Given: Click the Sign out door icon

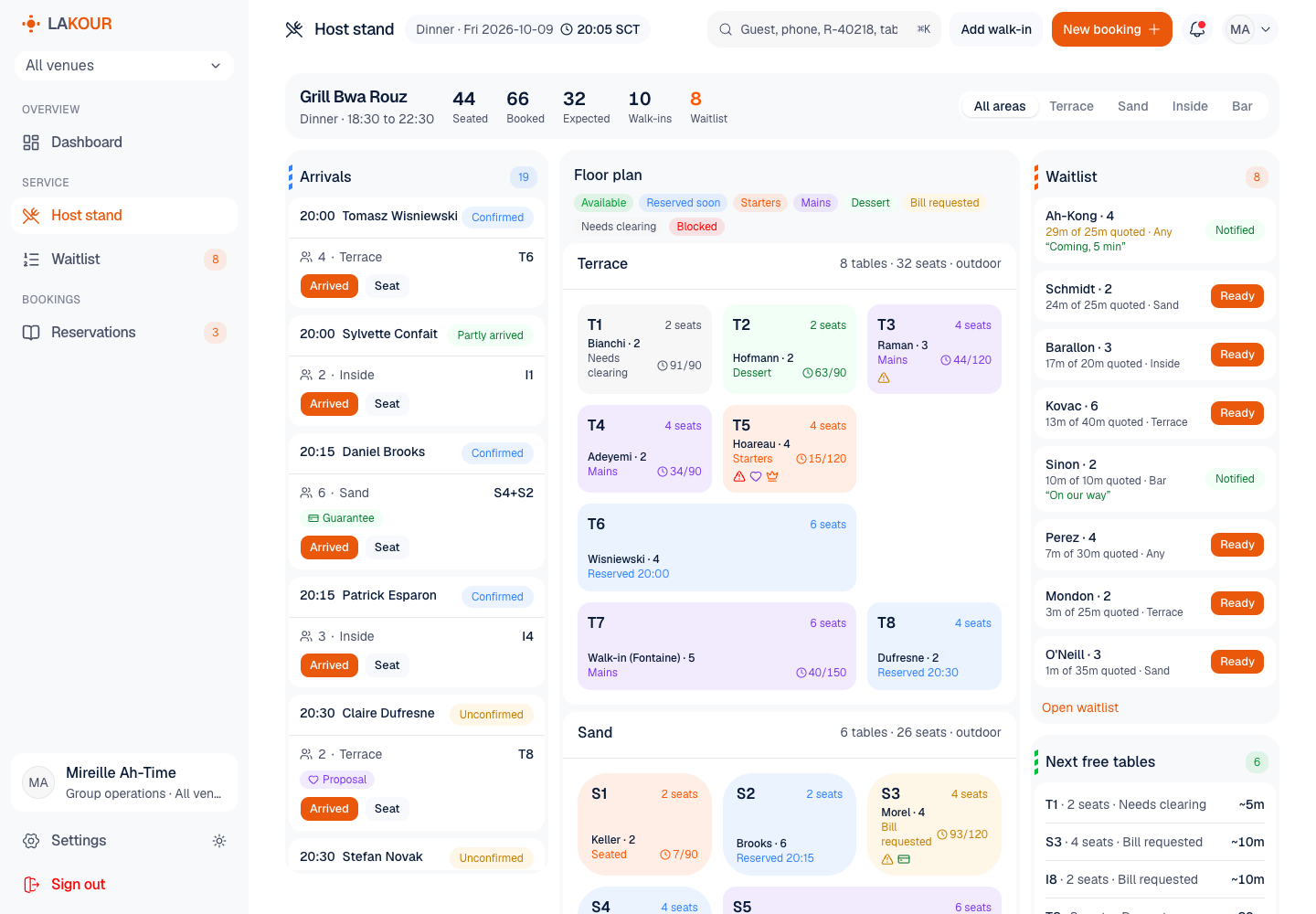Looking at the screenshot, I should [x=31, y=885].
